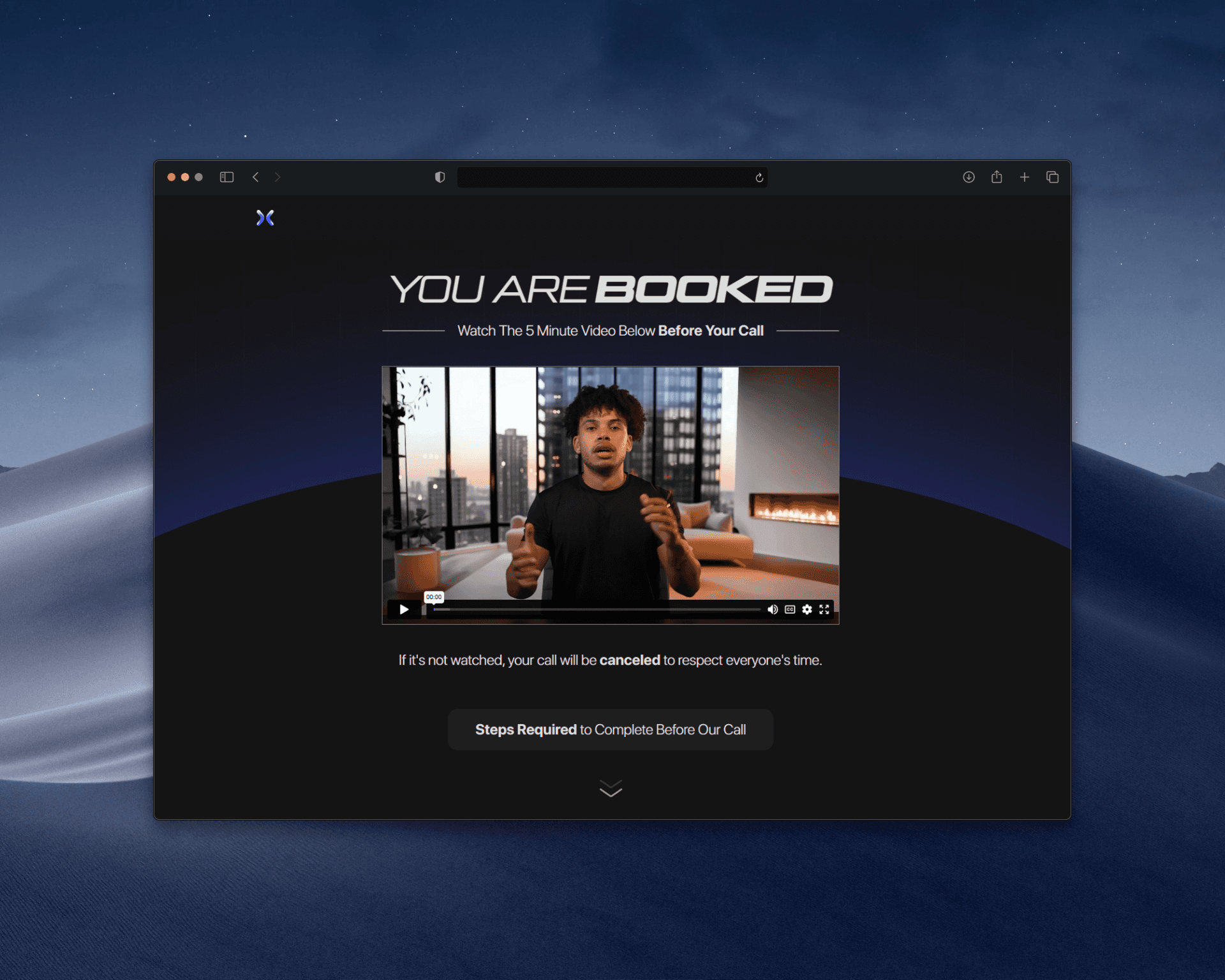Open the privacy shield icon

tap(440, 177)
